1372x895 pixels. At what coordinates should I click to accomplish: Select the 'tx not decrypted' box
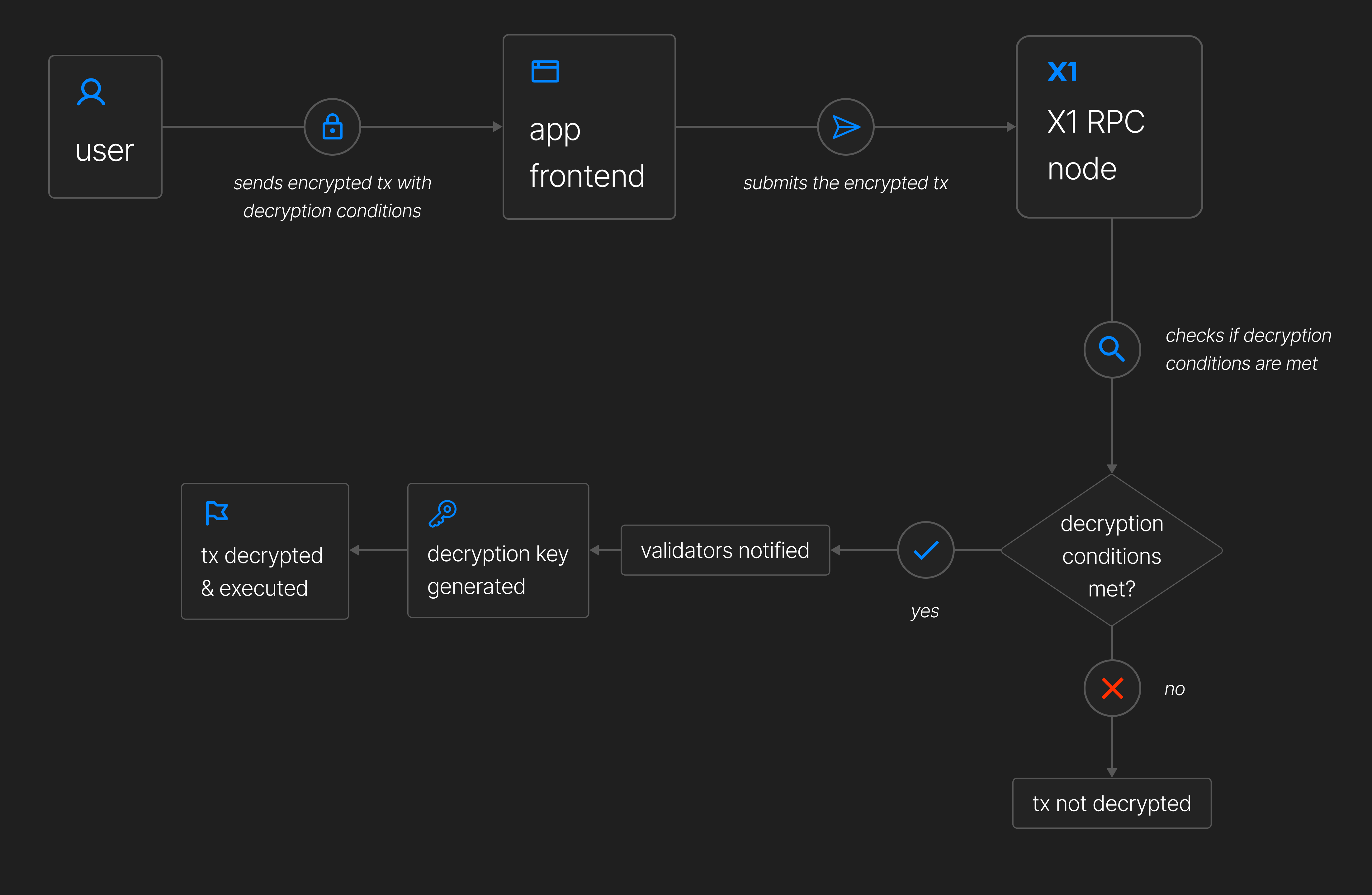click(x=1111, y=803)
